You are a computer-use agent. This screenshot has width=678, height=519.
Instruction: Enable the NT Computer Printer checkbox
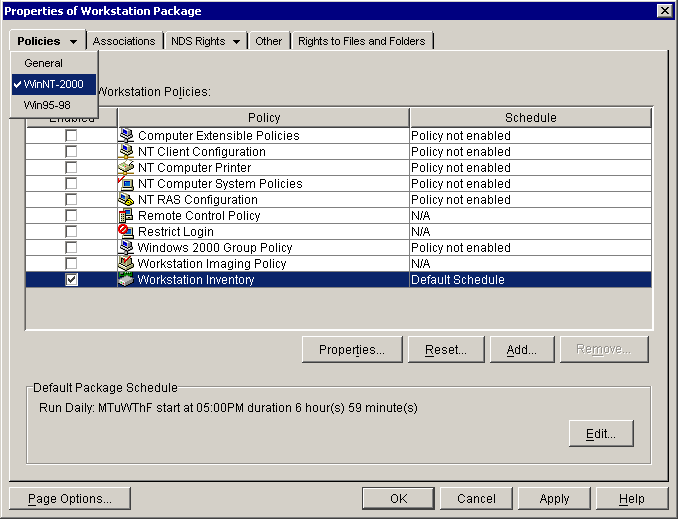click(x=71, y=167)
